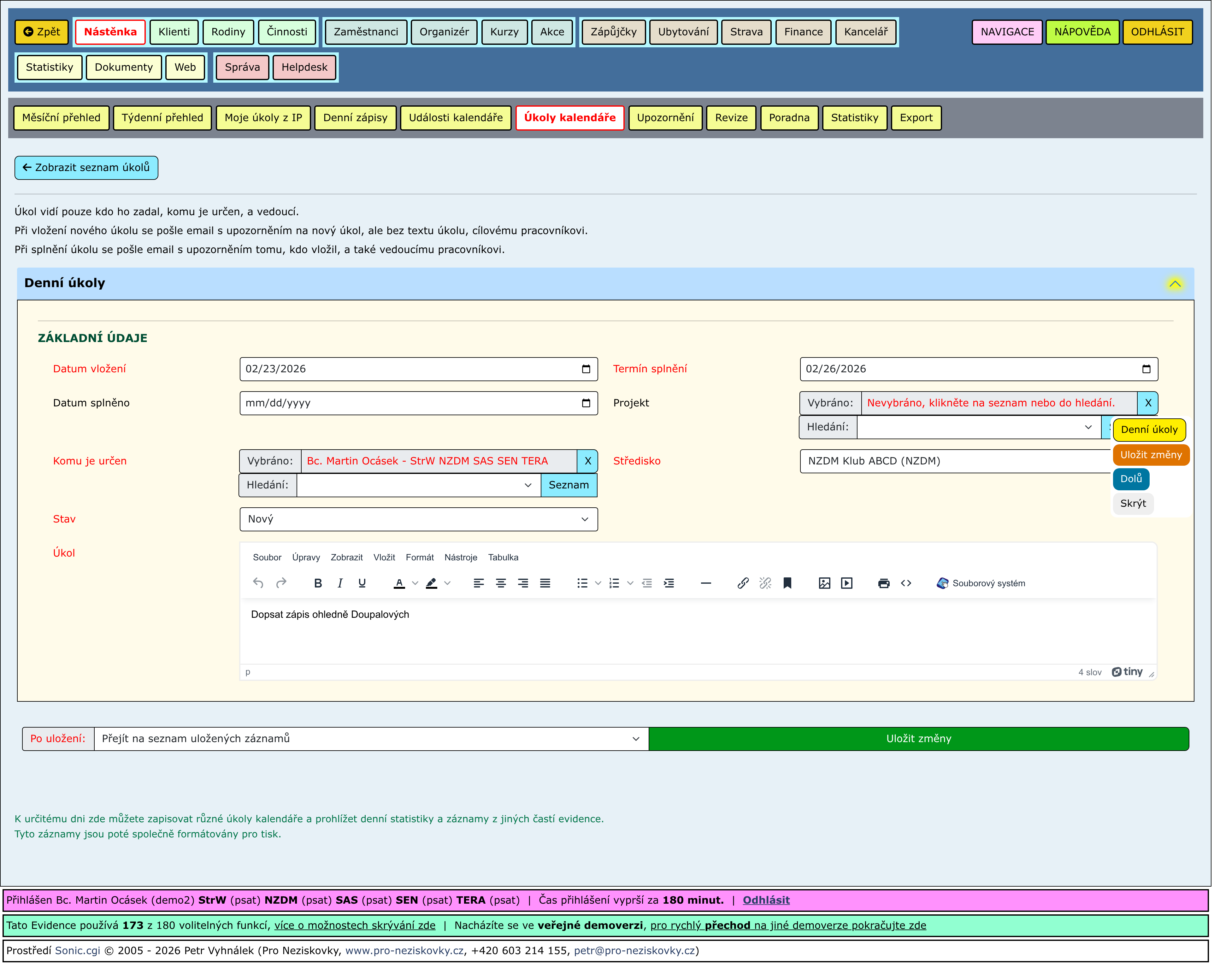Apply italic formatting to text

[340, 584]
